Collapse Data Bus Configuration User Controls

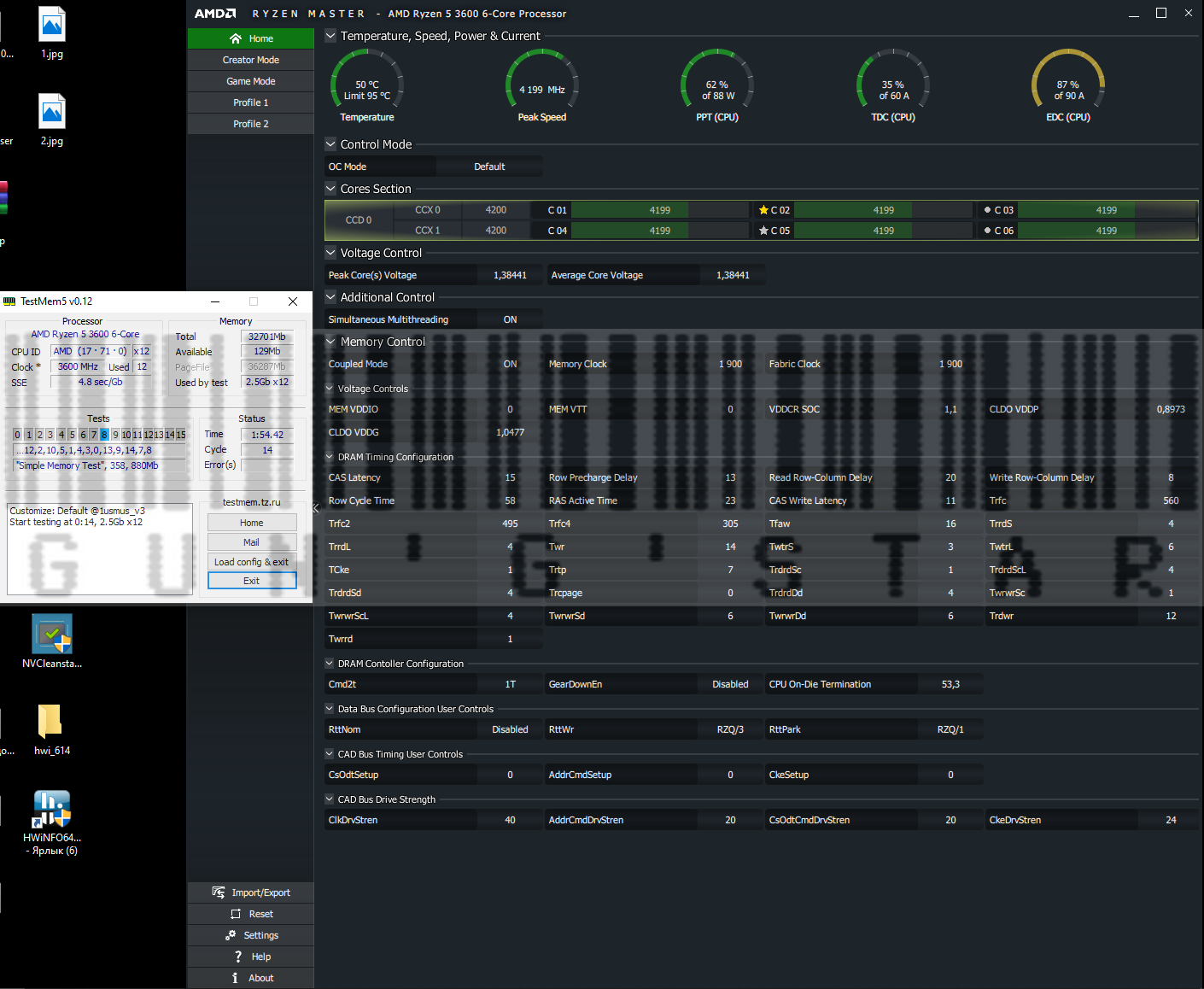(330, 709)
